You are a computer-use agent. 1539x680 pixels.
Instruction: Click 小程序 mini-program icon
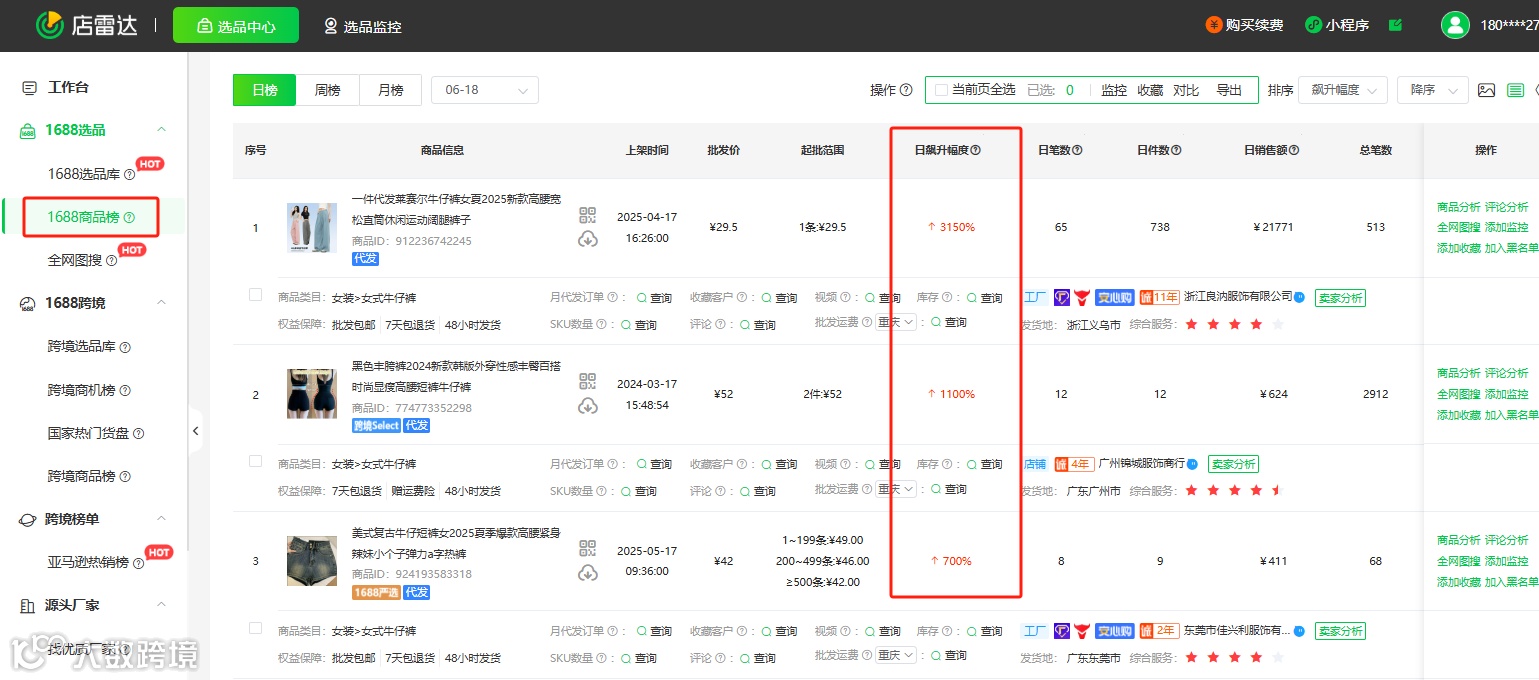[1314, 25]
